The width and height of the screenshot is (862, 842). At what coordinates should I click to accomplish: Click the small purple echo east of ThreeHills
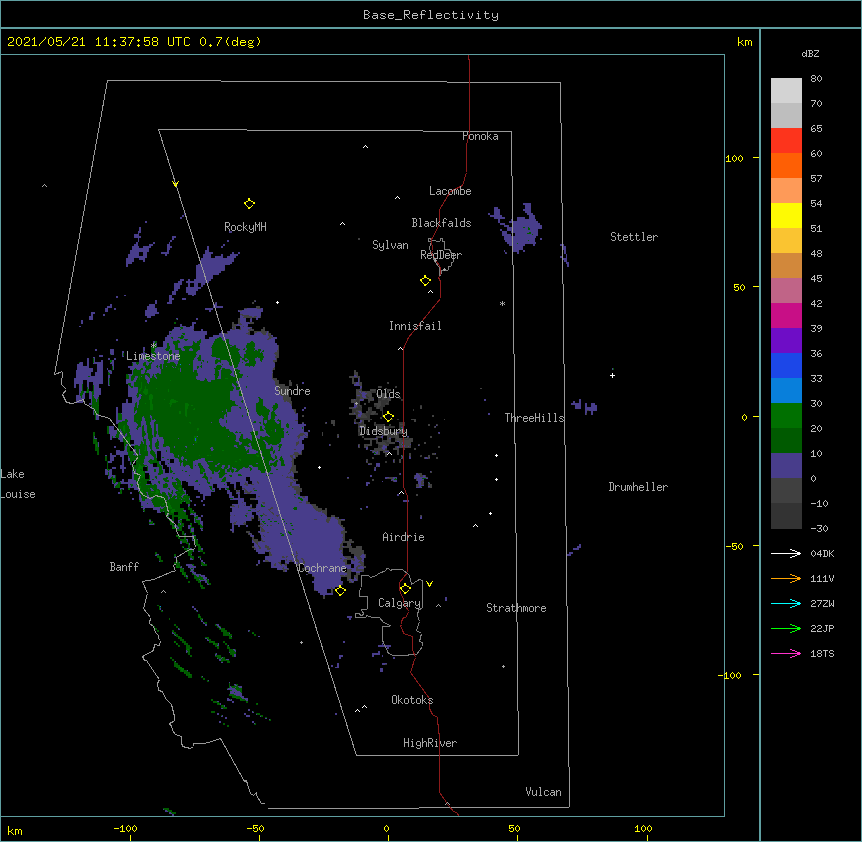(x=585, y=407)
